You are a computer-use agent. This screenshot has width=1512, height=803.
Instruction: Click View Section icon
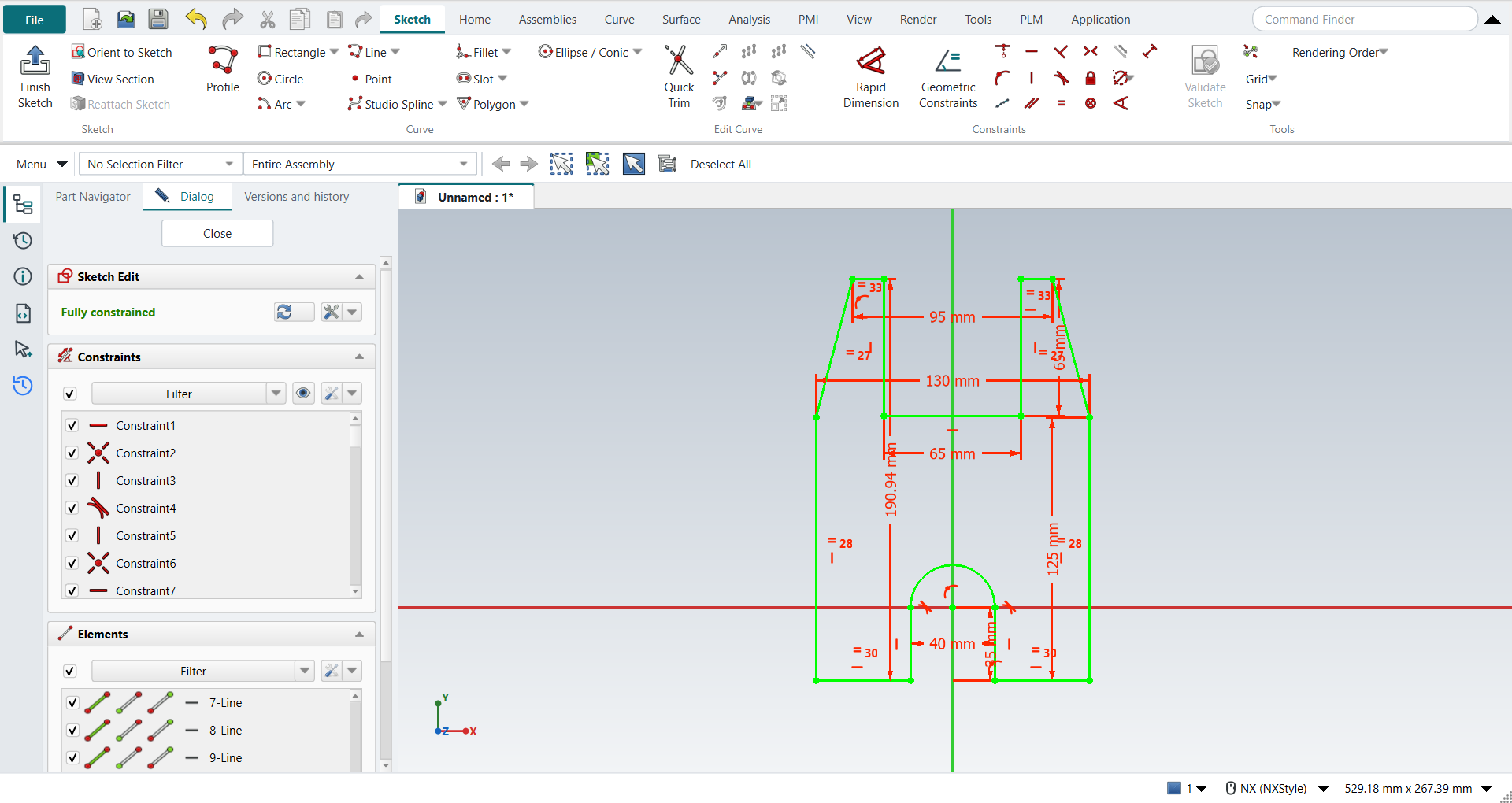[78, 79]
